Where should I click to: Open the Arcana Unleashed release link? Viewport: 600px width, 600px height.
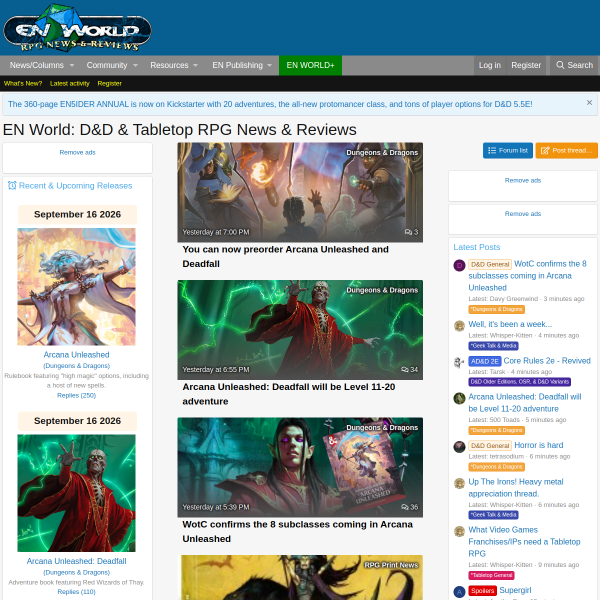coord(77,355)
